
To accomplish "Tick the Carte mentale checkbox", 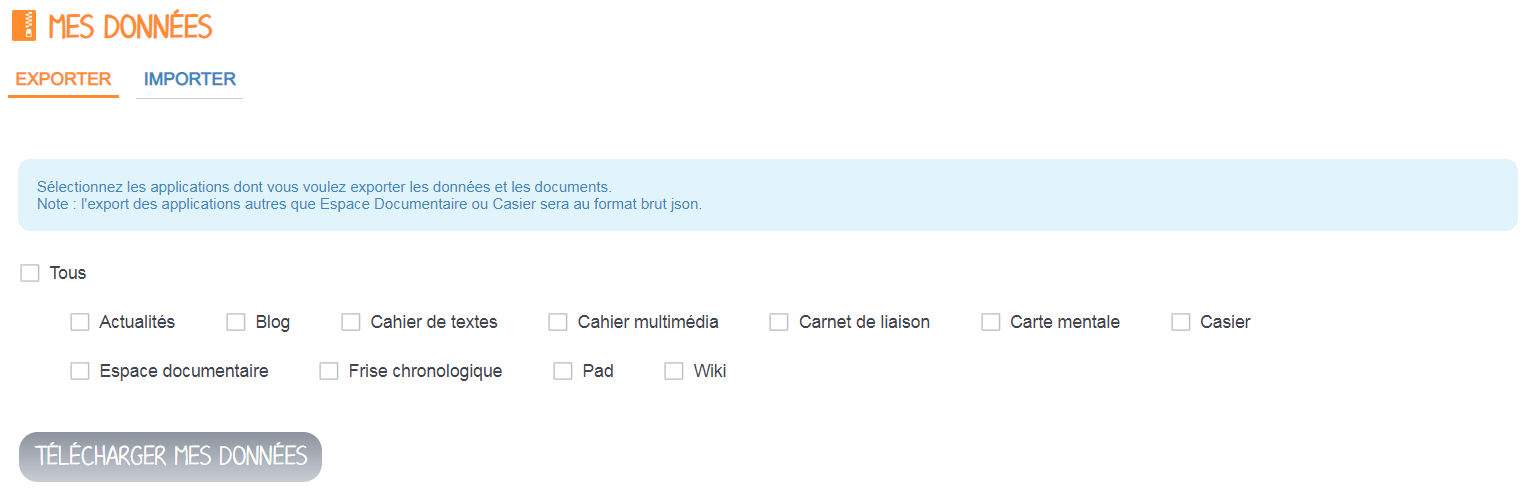I will (x=991, y=322).
